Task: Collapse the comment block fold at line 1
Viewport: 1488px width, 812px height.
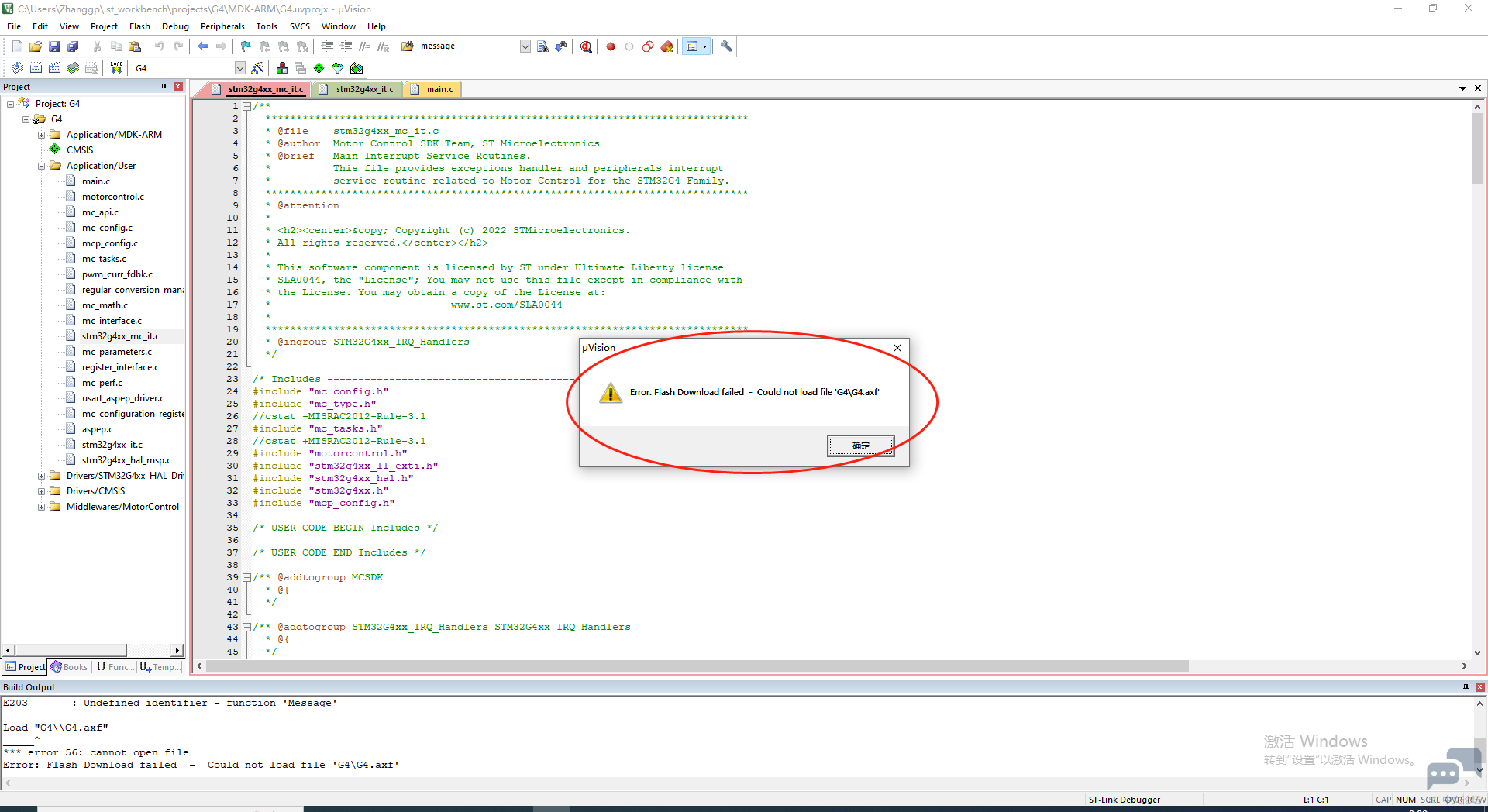Action: [x=246, y=106]
